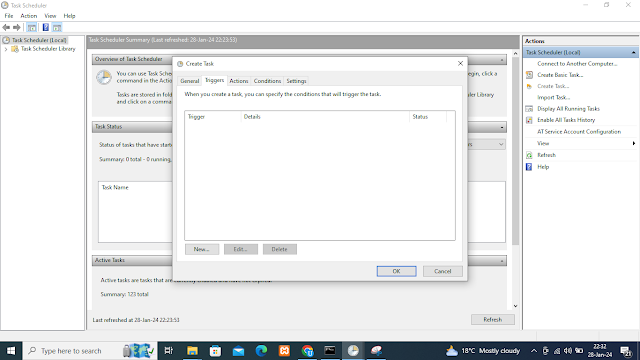
Task: Click summary scrollbar down arrow
Action: tap(516, 306)
